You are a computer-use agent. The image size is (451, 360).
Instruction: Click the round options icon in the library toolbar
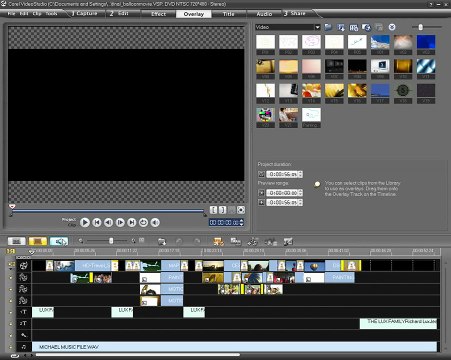tap(392, 27)
